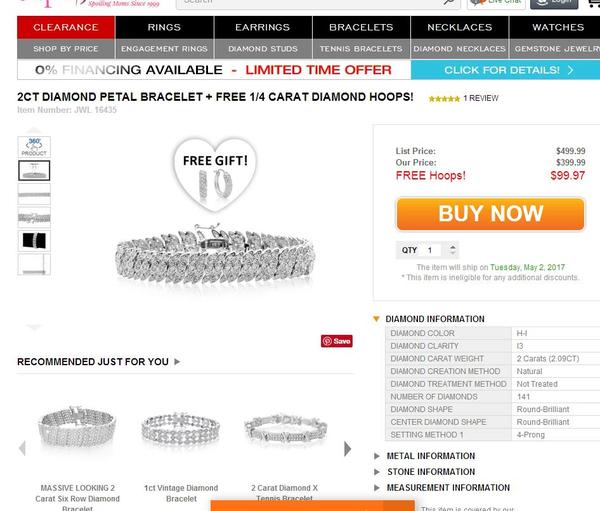This screenshot has width=600, height=511.
Task: Open the Clearance menu tab
Action: point(66,27)
